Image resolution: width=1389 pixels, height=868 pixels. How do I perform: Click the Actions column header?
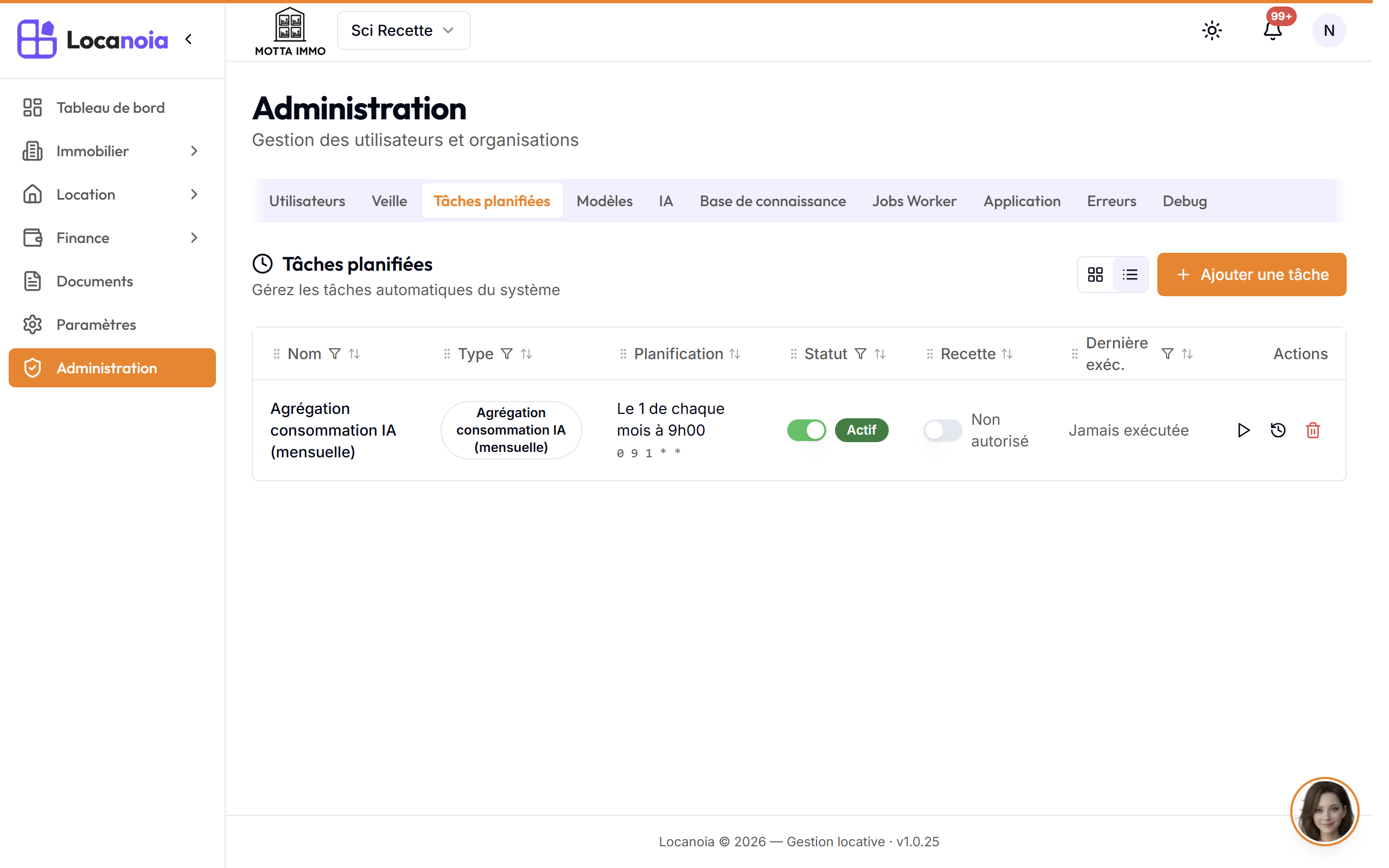click(1300, 354)
